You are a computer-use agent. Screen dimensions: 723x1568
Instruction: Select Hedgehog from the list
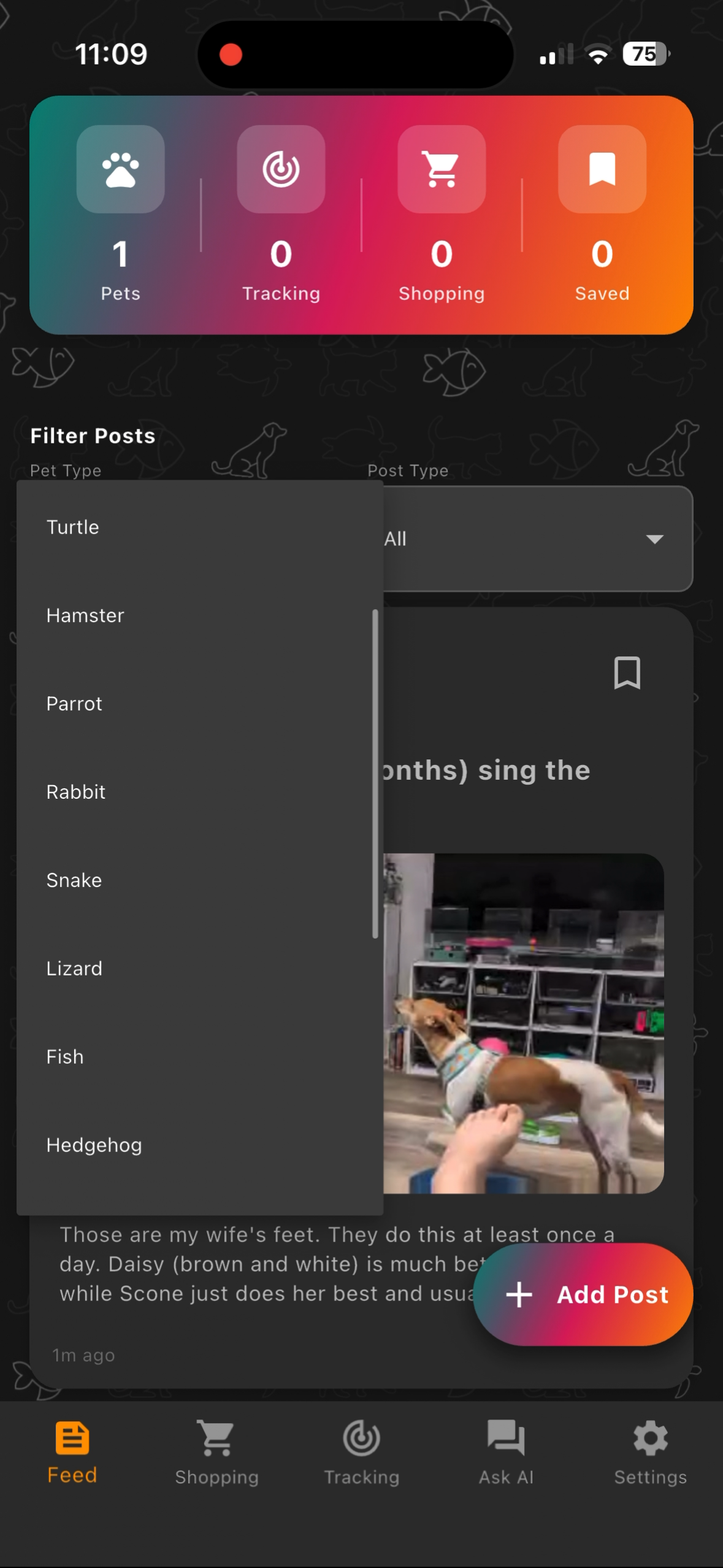point(200,1145)
